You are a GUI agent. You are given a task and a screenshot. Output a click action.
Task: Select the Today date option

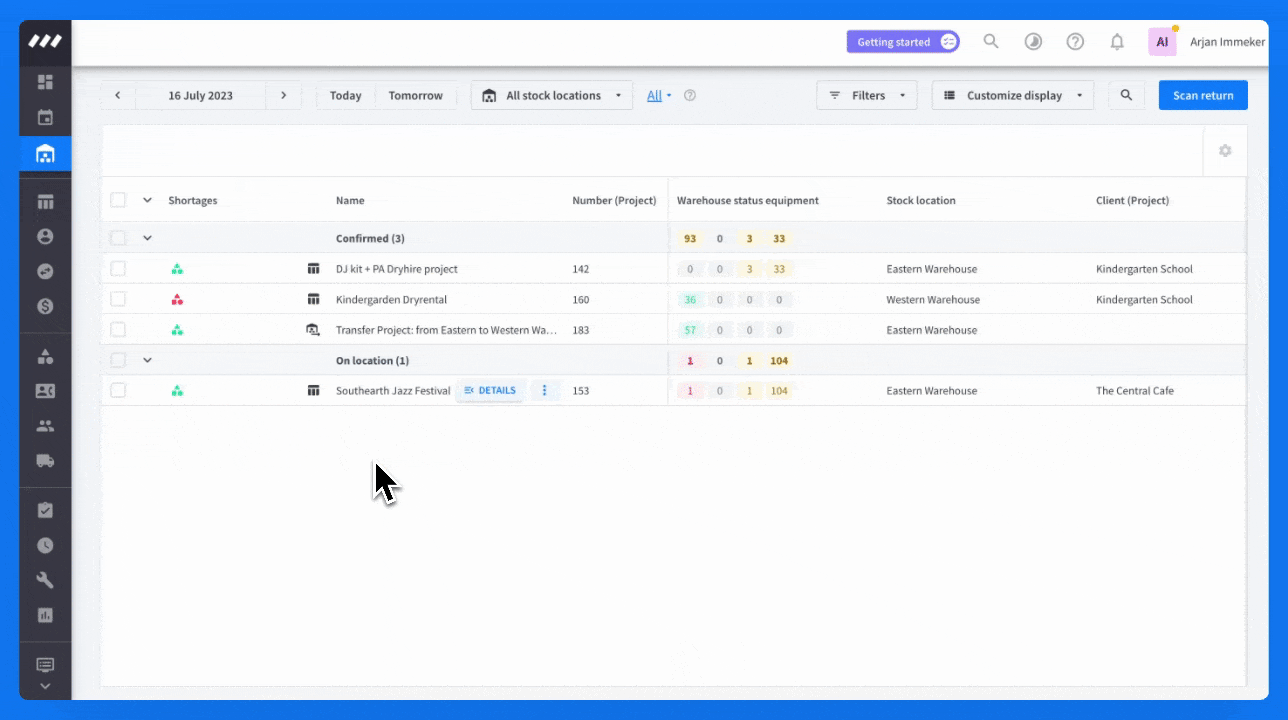coord(345,96)
